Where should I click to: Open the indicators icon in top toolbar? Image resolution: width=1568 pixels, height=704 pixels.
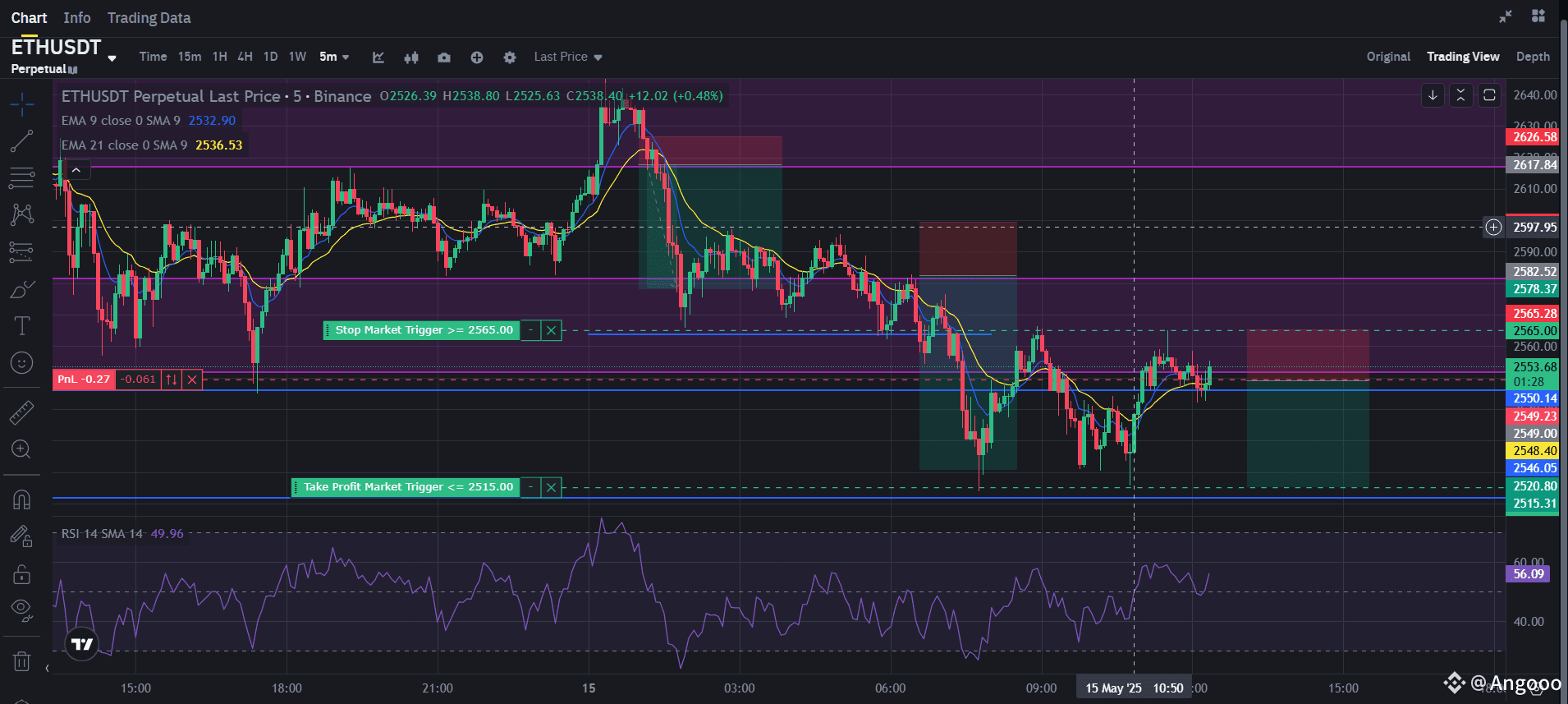coord(378,57)
